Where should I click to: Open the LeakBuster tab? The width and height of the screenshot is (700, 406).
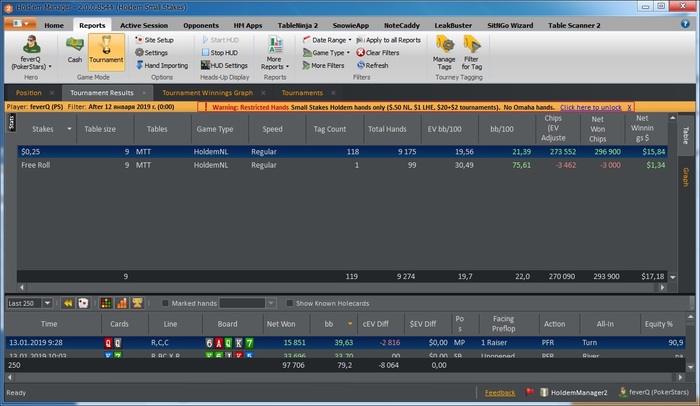[453, 25]
